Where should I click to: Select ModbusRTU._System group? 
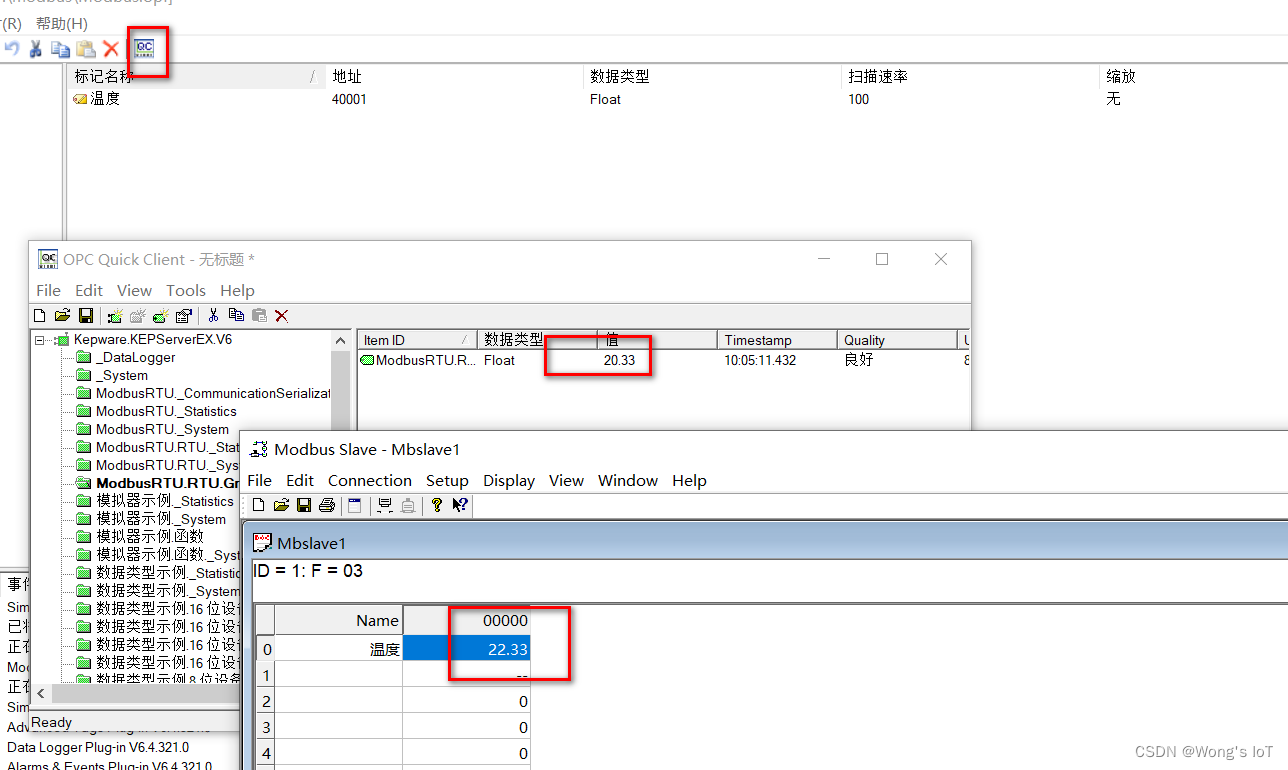tap(162, 429)
